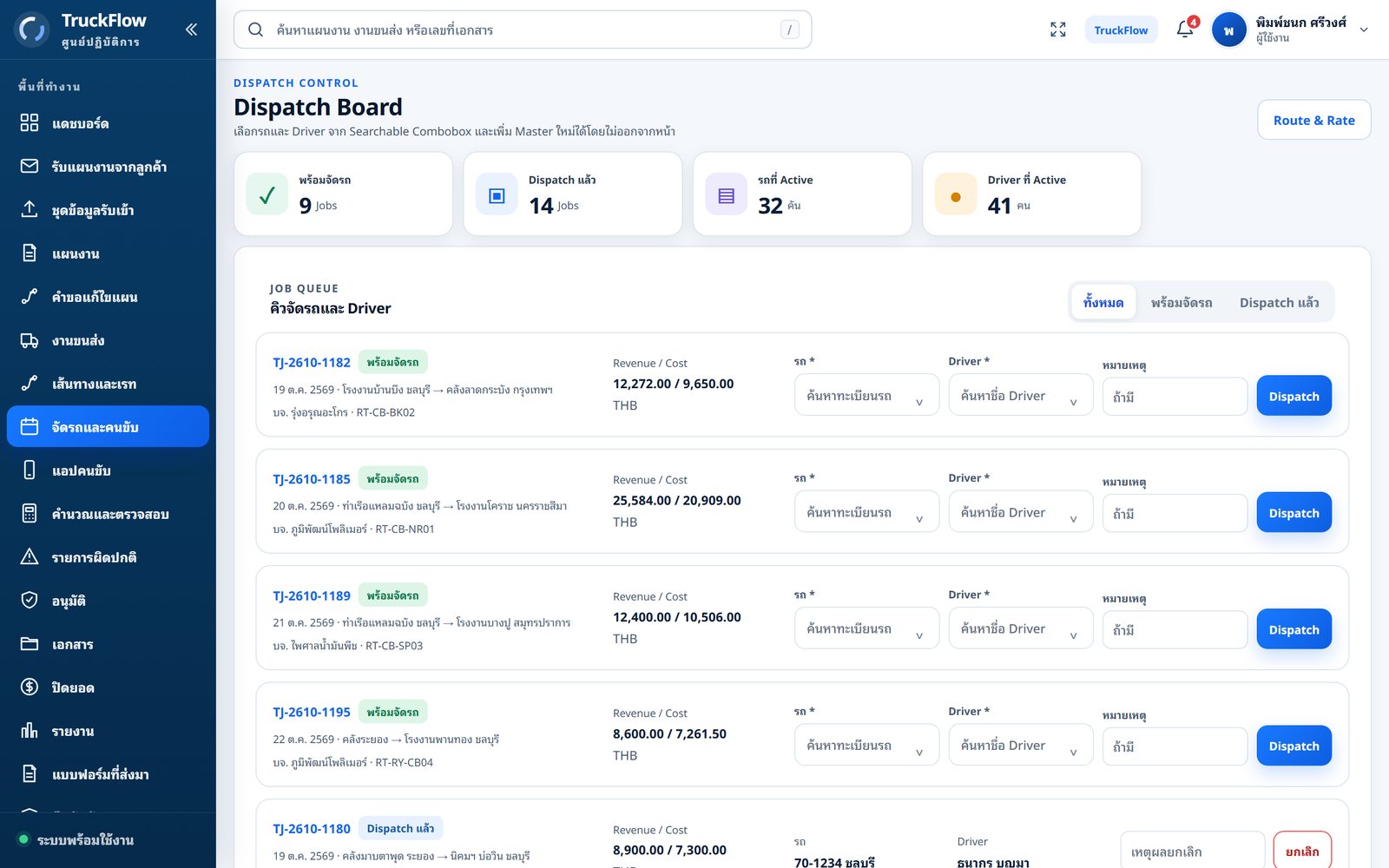Open the Driver combobox for job TJ-2610-1189

click(x=1021, y=628)
